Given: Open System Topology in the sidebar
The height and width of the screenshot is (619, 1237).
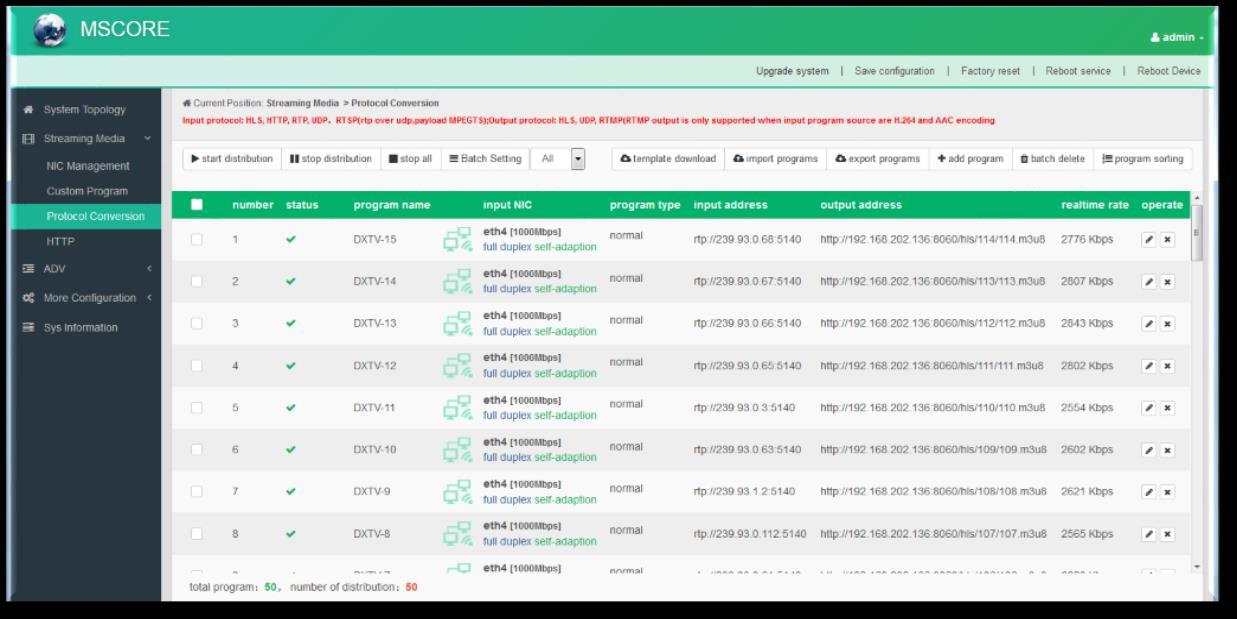Looking at the screenshot, I should 86,110.
